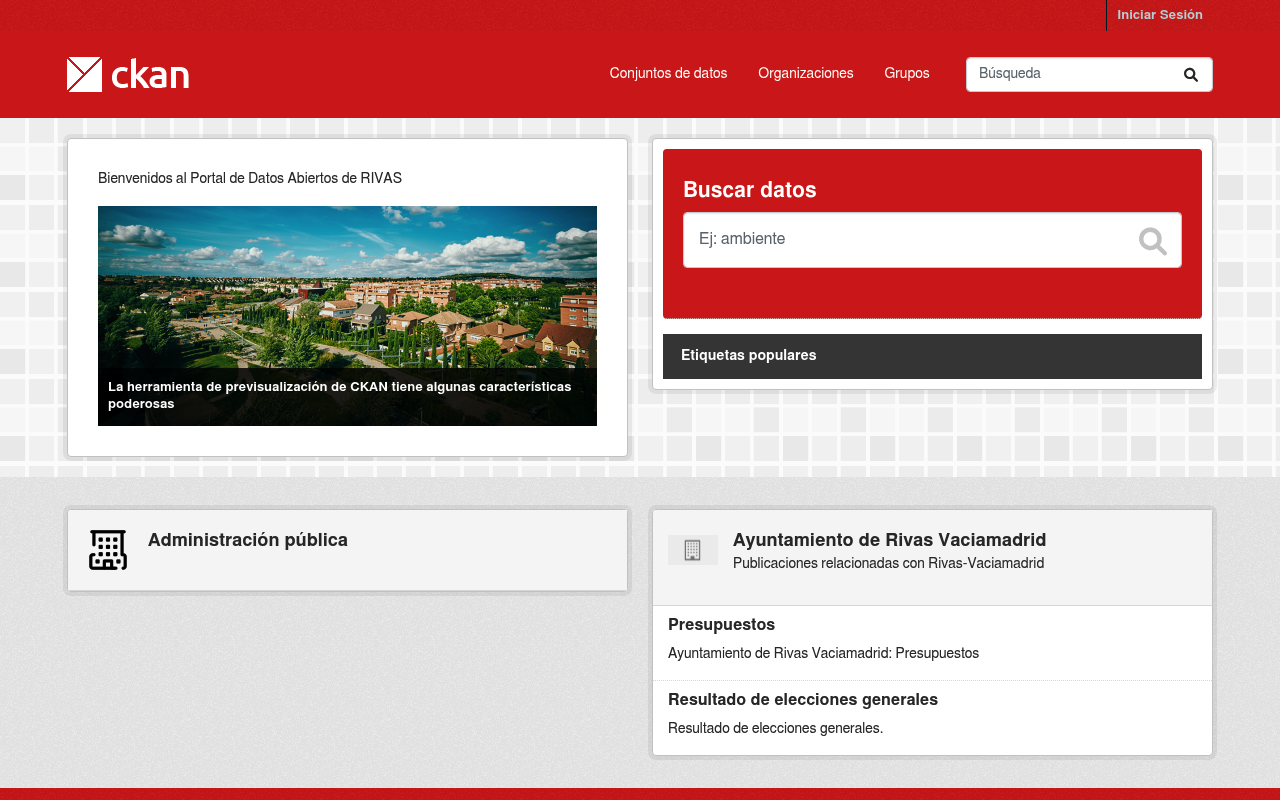Open the Presupuestos dataset
Screen dimensions: 1280x800
point(721,625)
